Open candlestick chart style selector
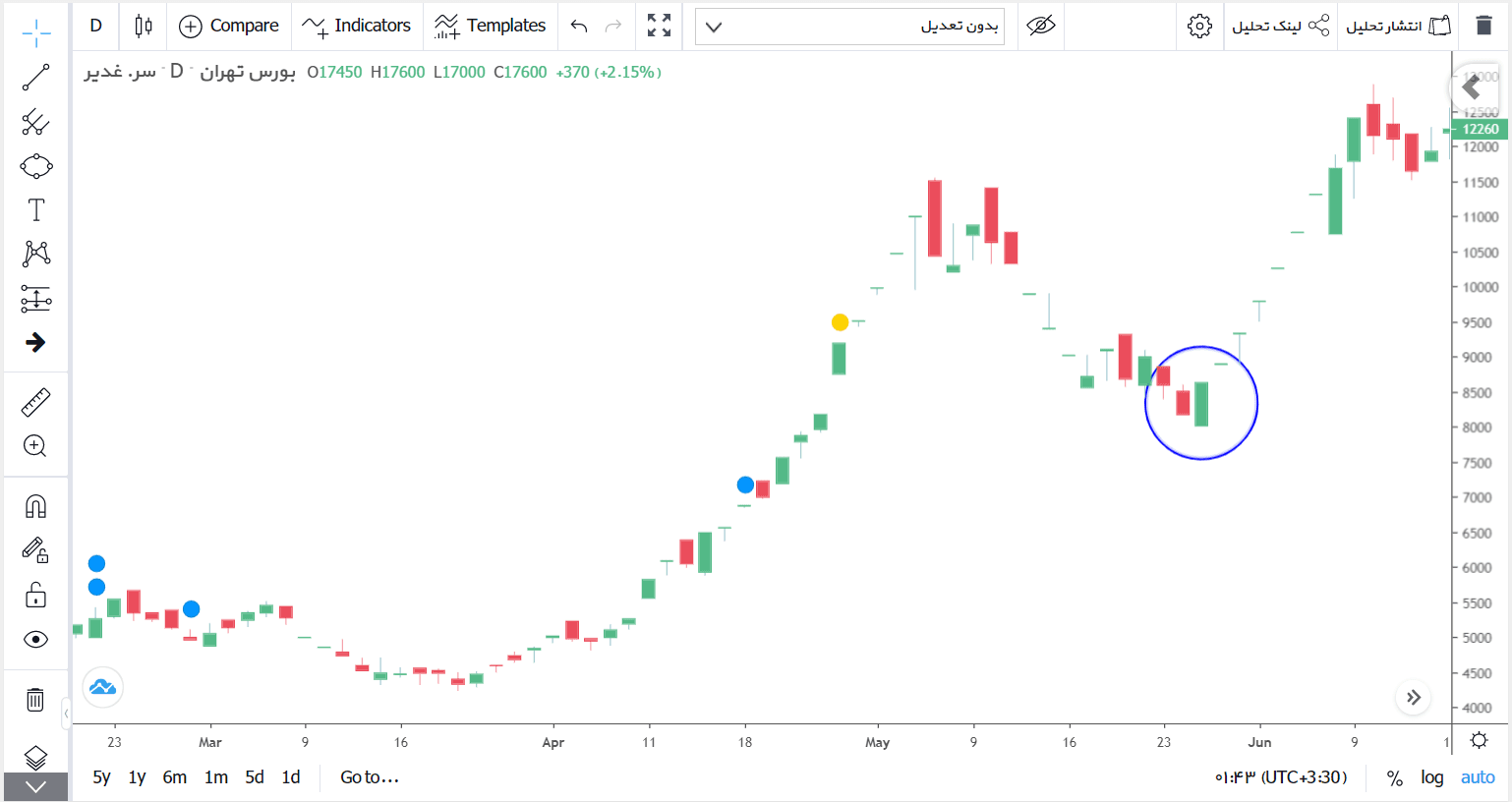Screen dimensions: 1512x802 click(144, 26)
